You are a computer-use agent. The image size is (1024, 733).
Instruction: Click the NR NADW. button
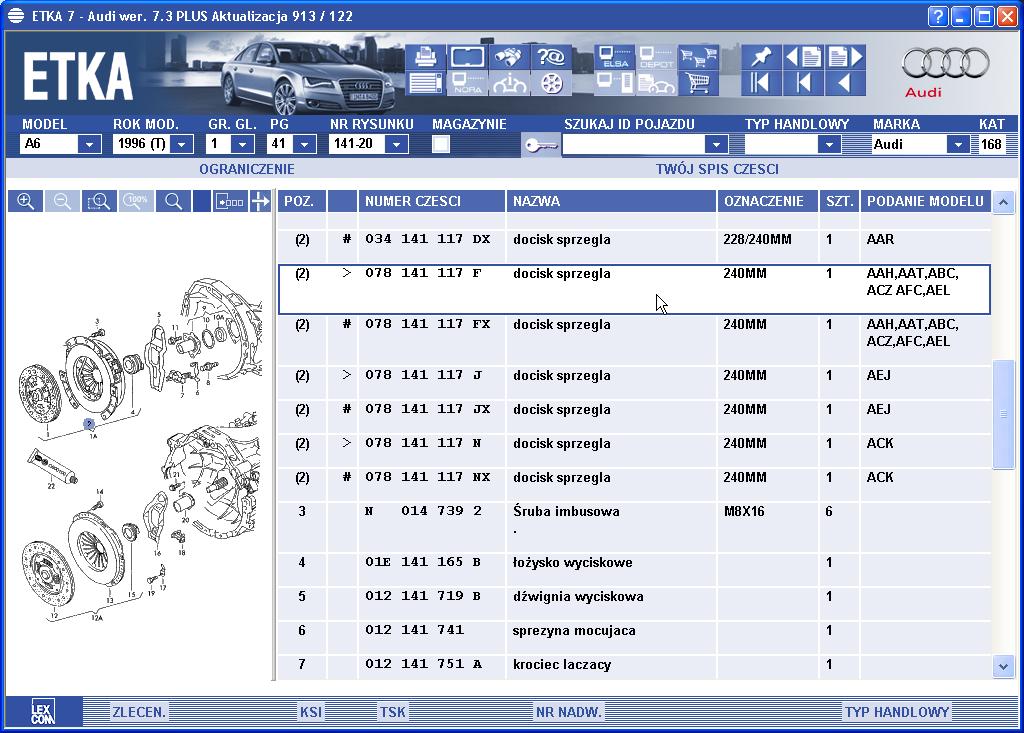568,712
